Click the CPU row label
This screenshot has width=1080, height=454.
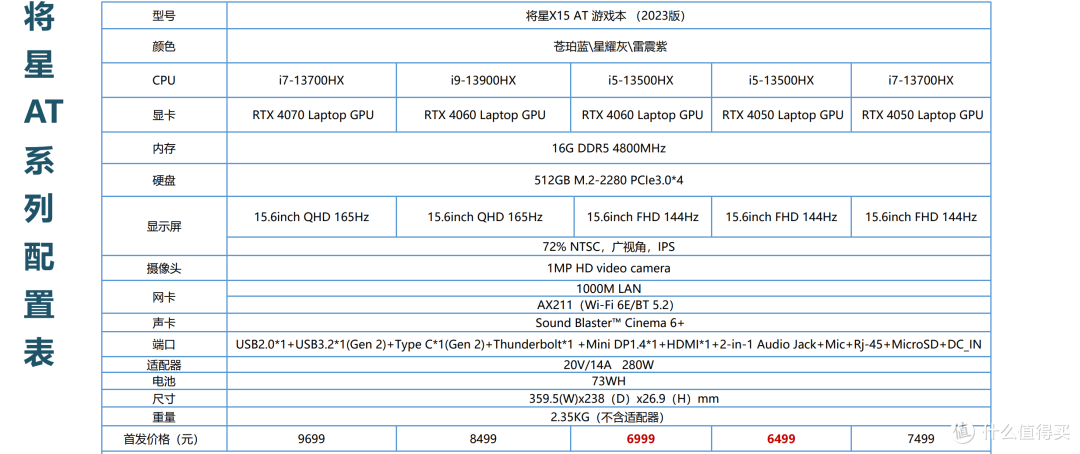click(164, 81)
